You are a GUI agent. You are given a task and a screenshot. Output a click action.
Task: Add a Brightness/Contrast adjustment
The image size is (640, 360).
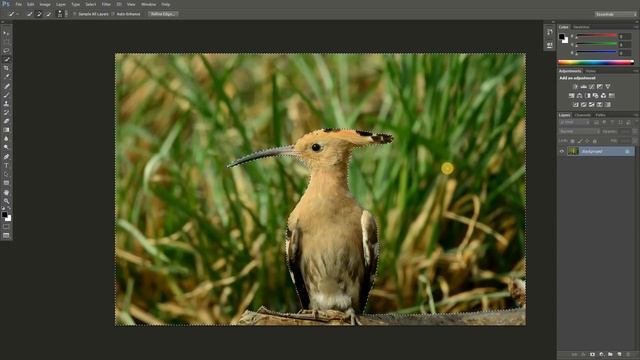(x=575, y=87)
